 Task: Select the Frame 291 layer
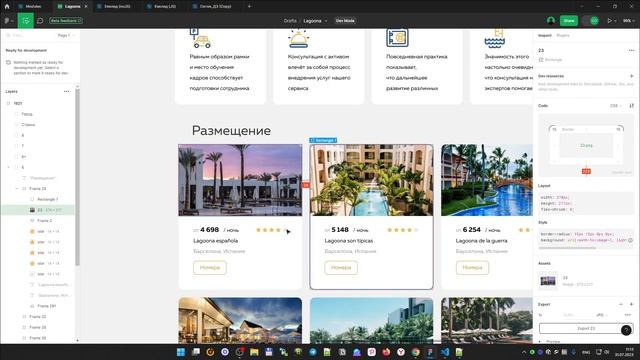coord(47,306)
